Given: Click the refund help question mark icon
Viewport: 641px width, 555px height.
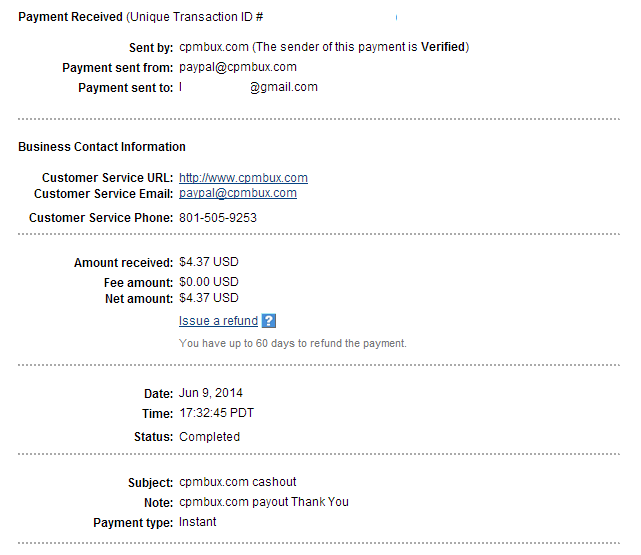Looking at the screenshot, I should pyautogui.click(x=269, y=321).
